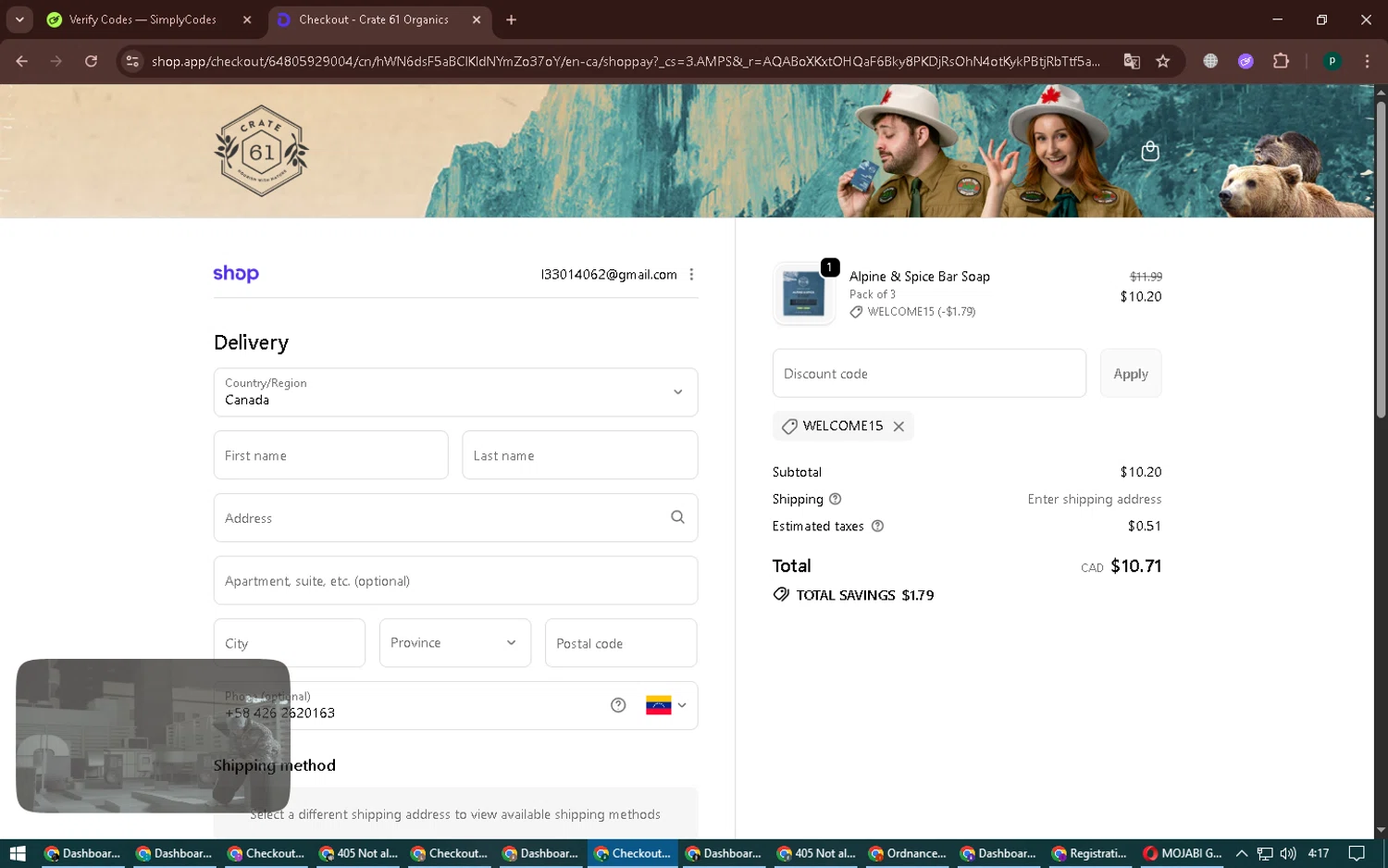
Task: Open the taskbar volume icon
Action: coord(1288,853)
